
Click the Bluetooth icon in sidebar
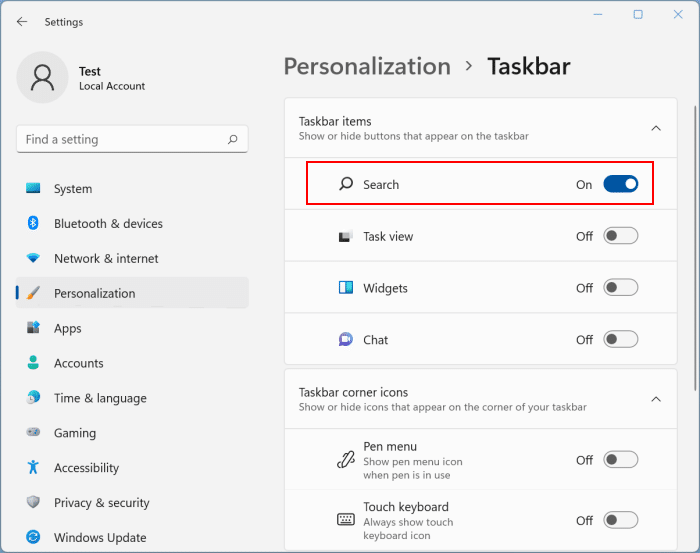[x=33, y=223]
